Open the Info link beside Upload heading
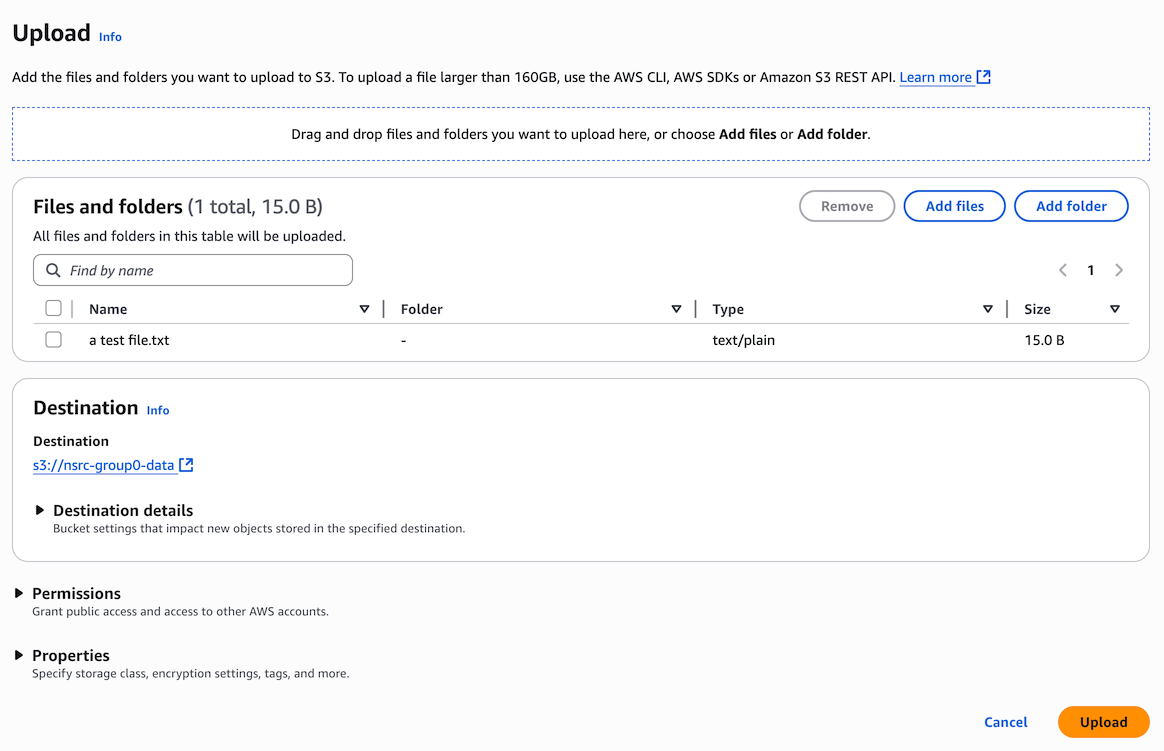 (110, 37)
